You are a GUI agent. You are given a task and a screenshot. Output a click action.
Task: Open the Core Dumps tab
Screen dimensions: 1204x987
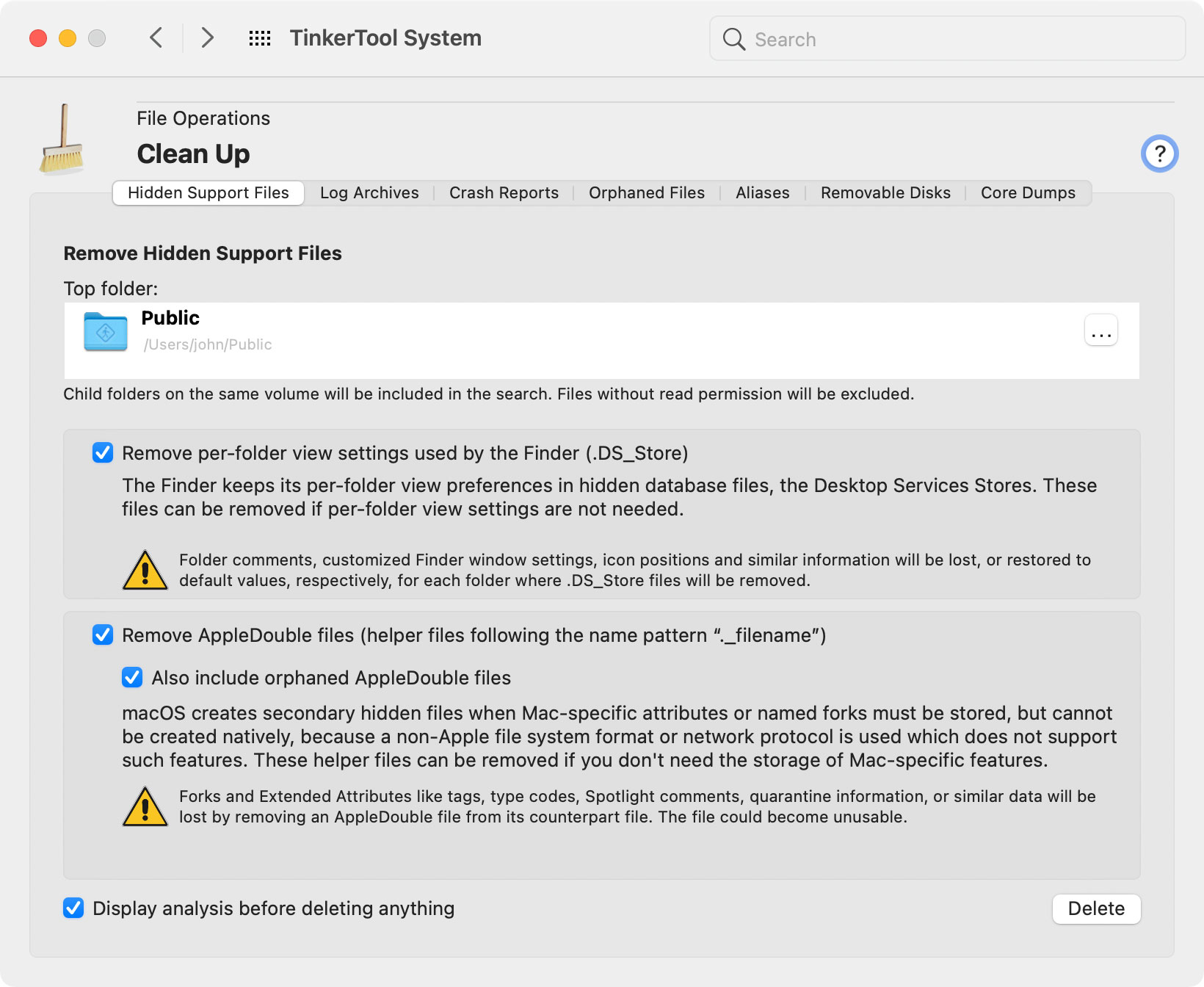click(1028, 193)
